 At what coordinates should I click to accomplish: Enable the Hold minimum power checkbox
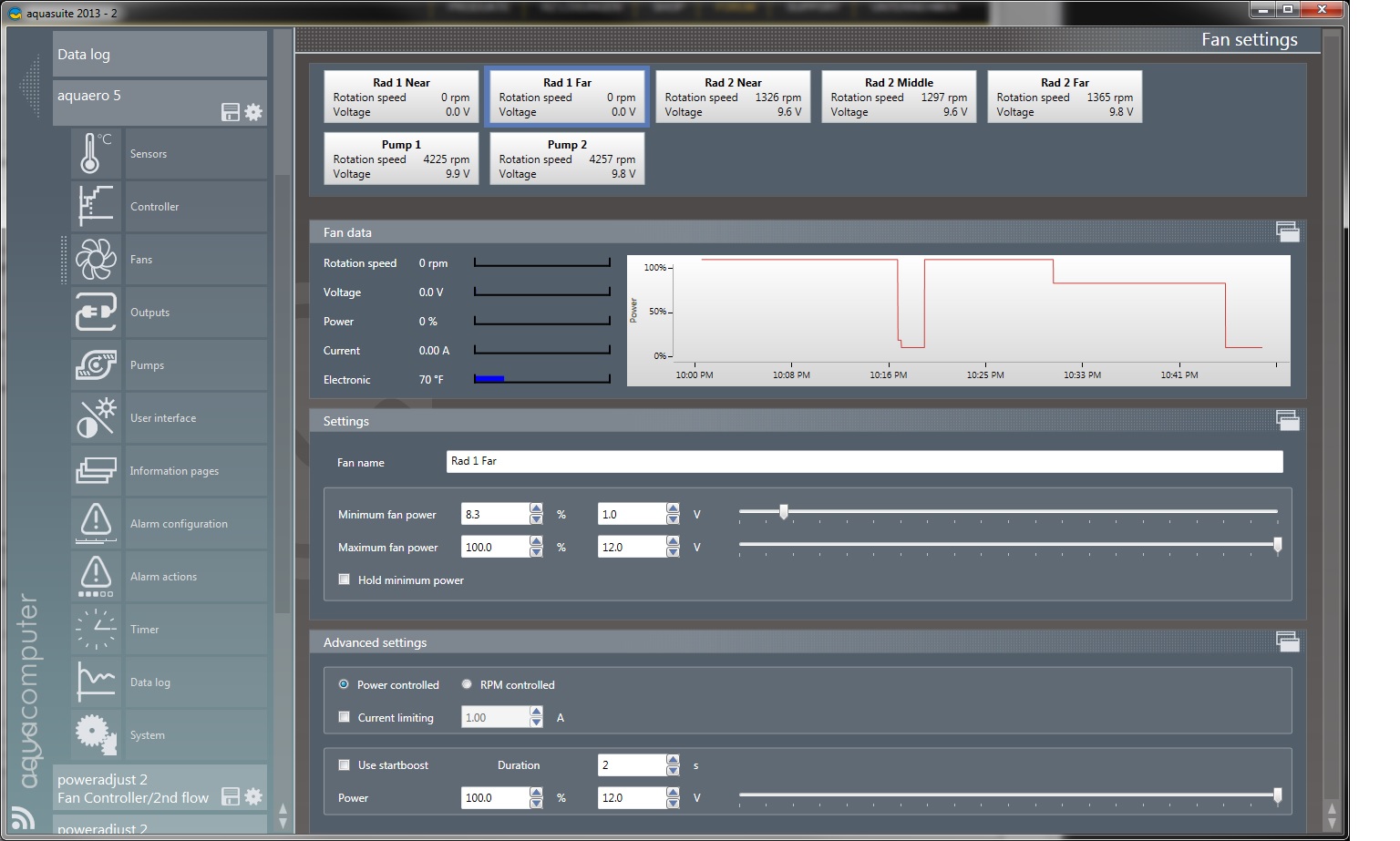pyautogui.click(x=345, y=579)
